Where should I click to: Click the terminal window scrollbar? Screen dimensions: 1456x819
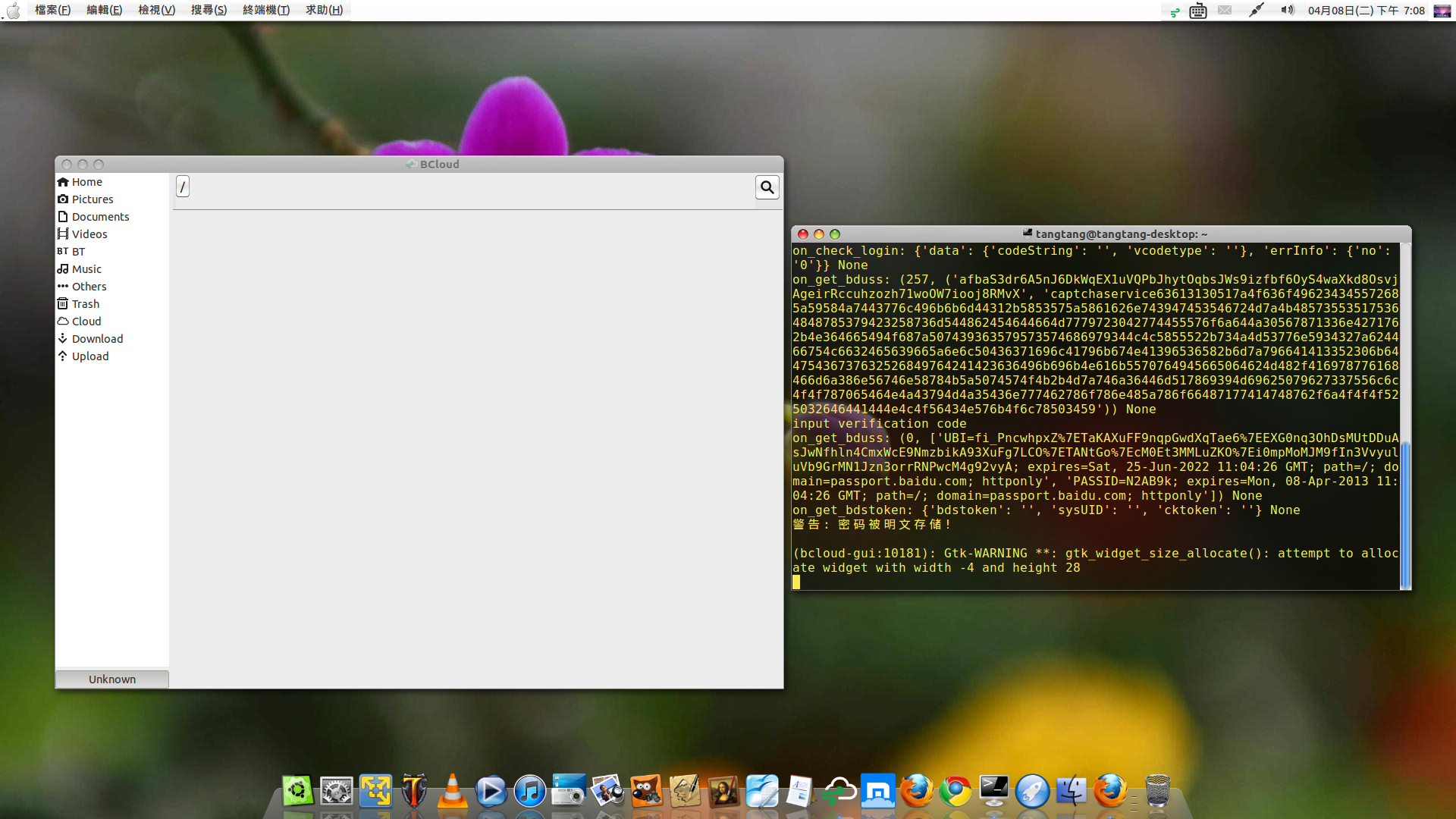tap(1405, 514)
